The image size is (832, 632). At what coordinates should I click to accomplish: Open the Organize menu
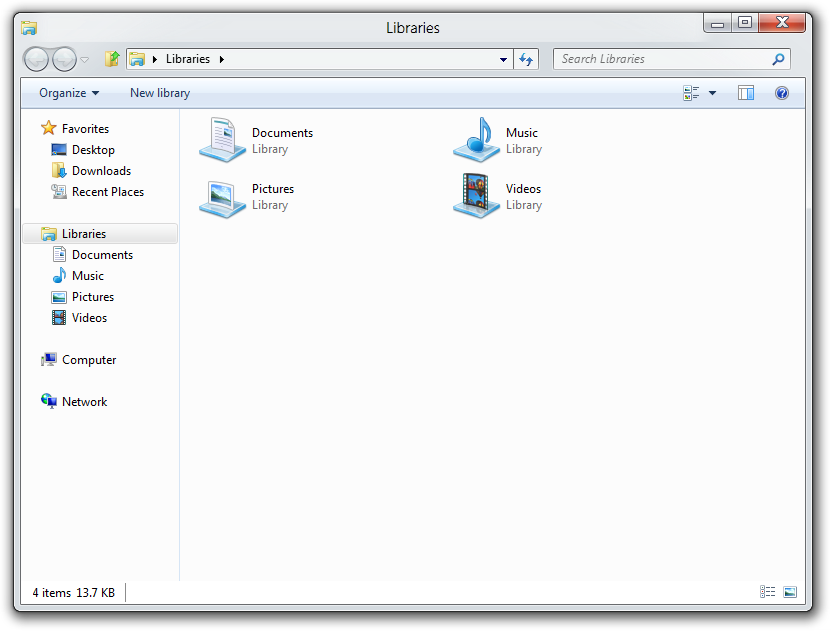pyautogui.click(x=69, y=93)
